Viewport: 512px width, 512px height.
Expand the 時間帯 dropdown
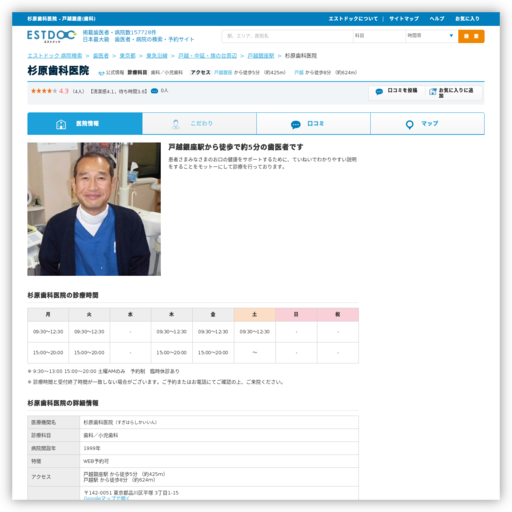tap(431, 36)
